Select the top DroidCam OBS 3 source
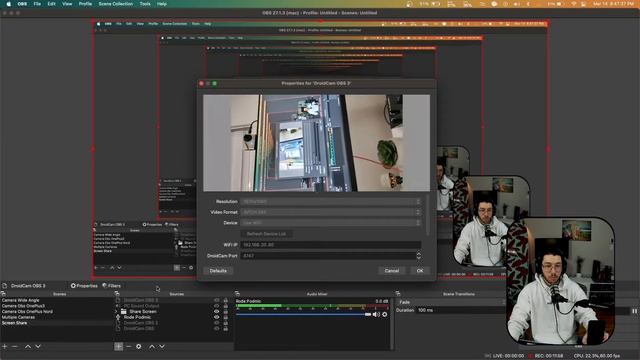Image resolution: width=640 pixels, height=360 pixels. click(x=140, y=300)
